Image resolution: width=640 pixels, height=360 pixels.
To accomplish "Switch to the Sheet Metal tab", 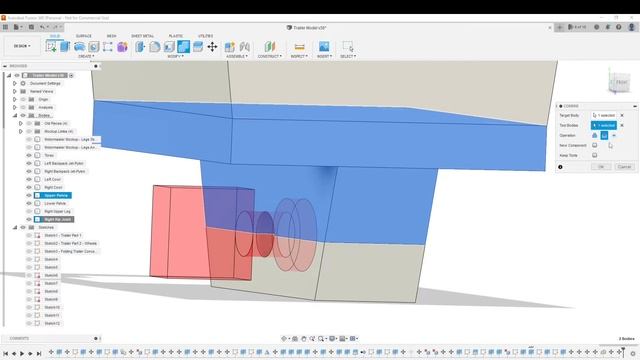I will tap(142, 36).
